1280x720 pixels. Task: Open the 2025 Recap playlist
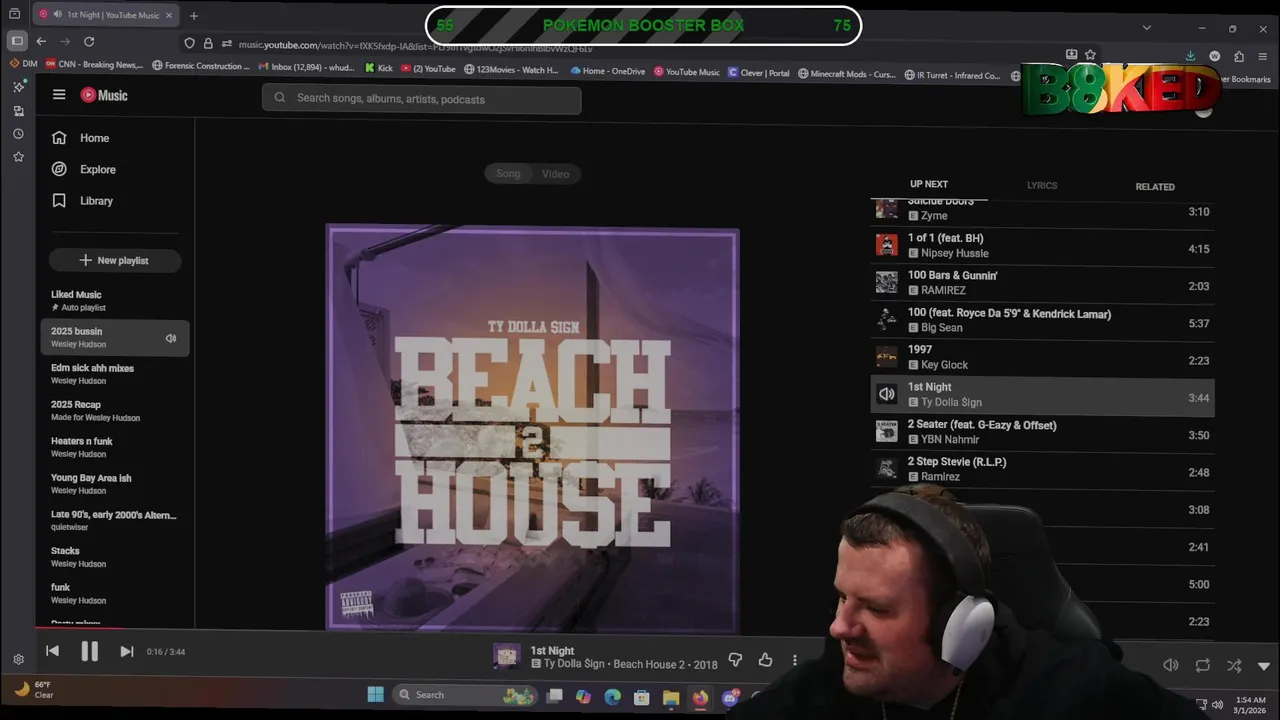pyautogui.click(x=115, y=410)
